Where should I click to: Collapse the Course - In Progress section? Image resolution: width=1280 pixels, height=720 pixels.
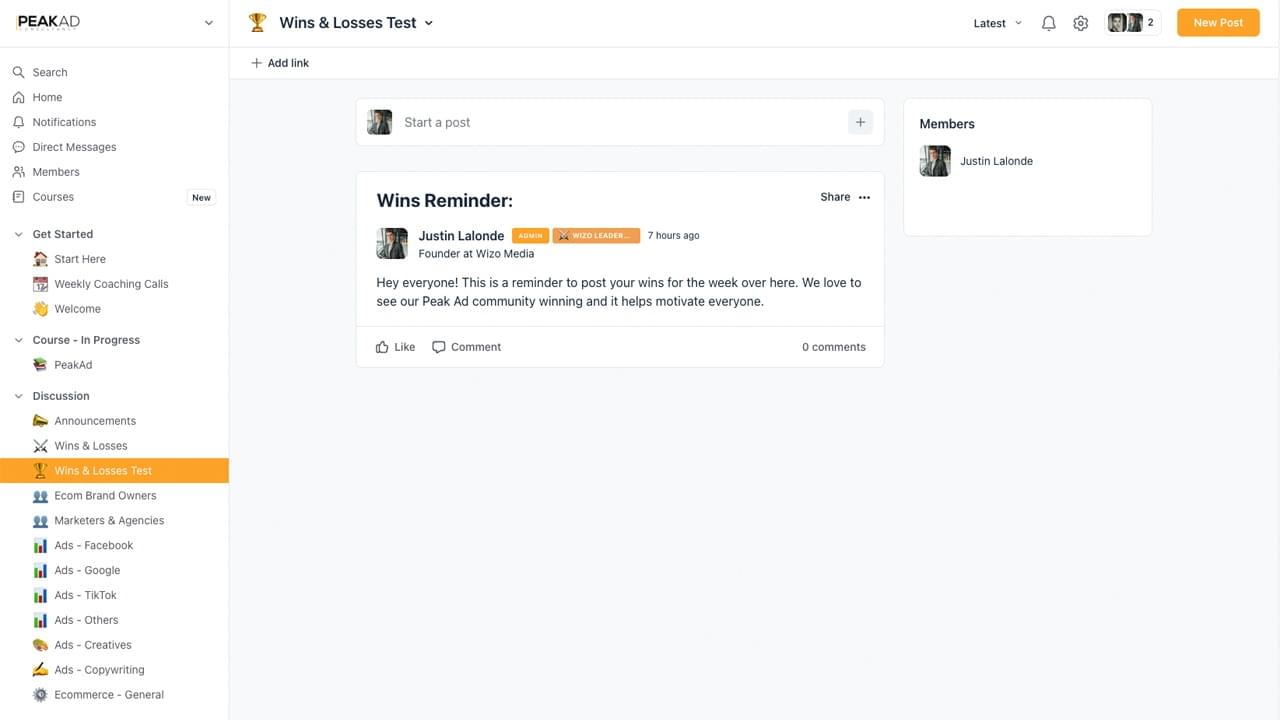coord(18,340)
